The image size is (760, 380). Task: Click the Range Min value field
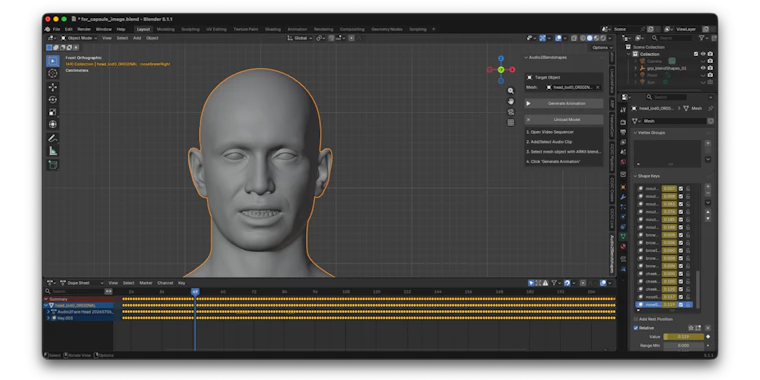683,346
